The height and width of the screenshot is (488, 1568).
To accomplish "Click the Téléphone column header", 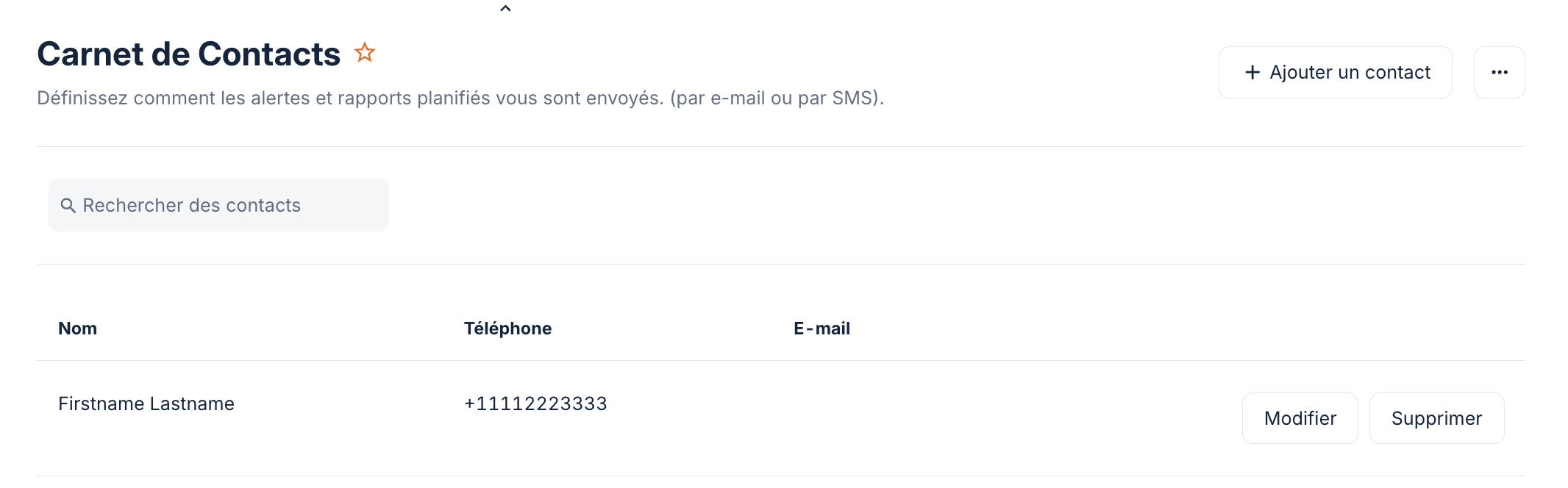I will 507,328.
